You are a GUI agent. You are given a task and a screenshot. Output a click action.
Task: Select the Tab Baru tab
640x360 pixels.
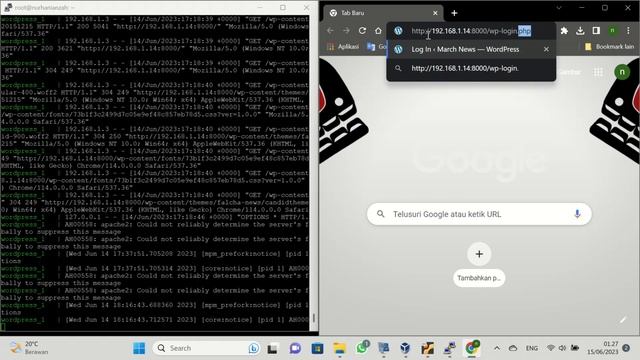click(384, 13)
